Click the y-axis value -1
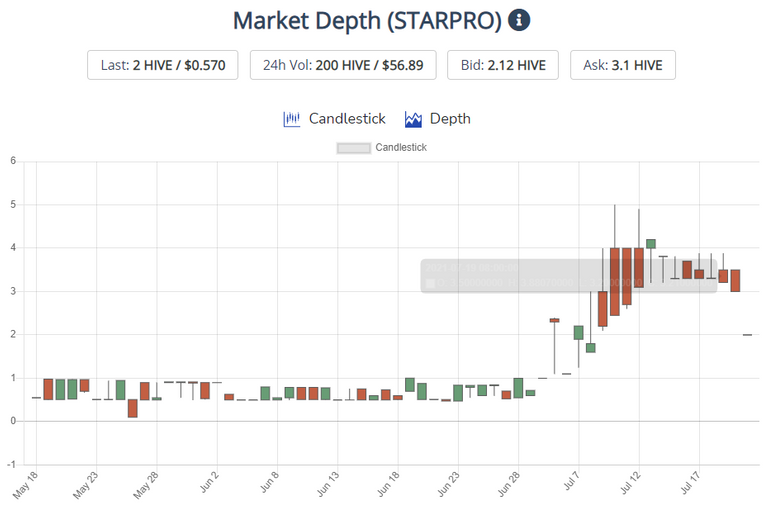 [x=11, y=465]
